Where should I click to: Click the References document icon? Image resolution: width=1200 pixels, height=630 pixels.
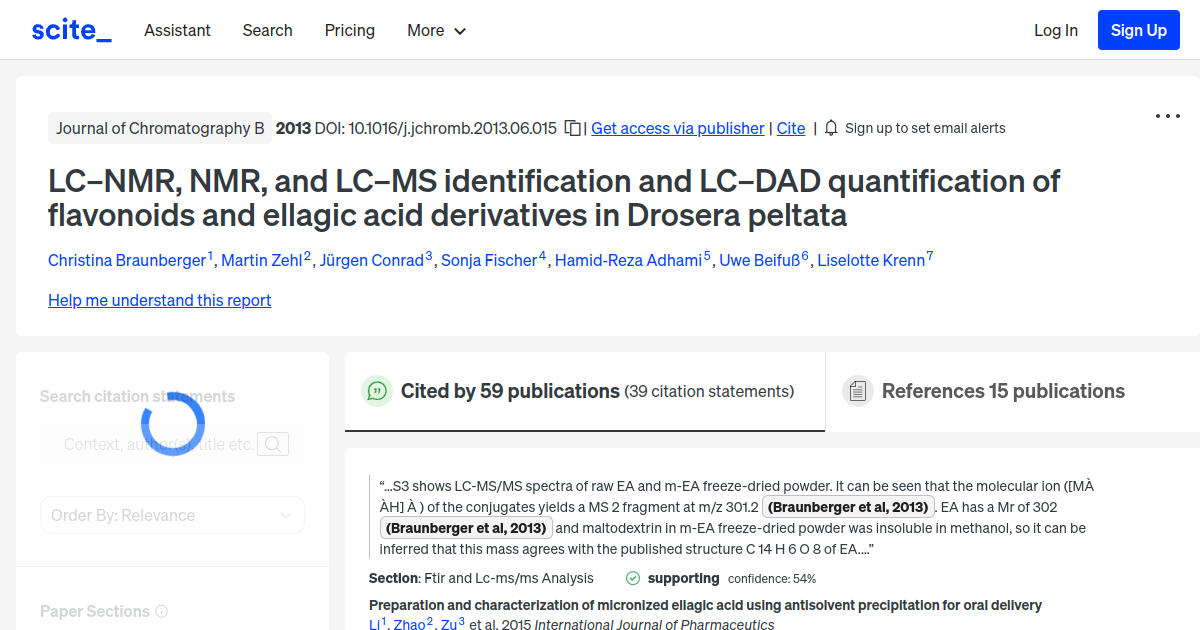pos(858,390)
